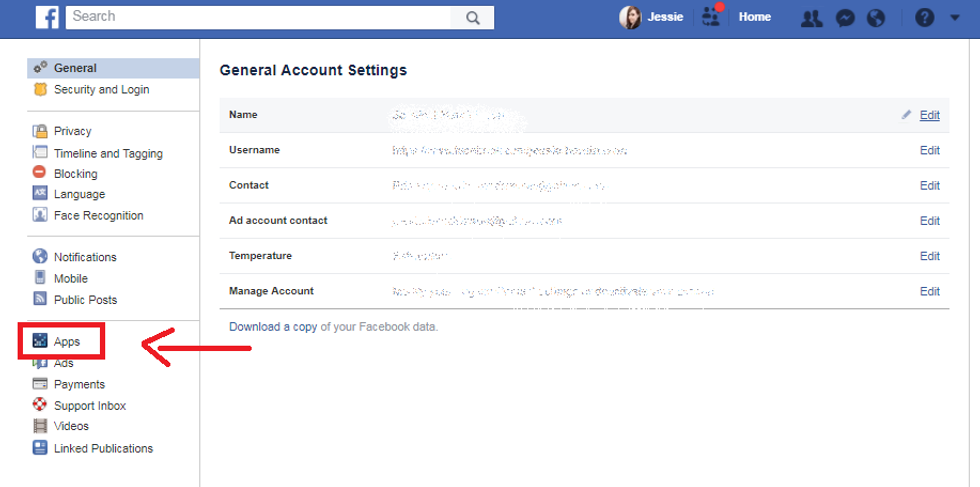Open Face Recognition settings
Image resolution: width=980 pixels, height=487 pixels.
point(98,216)
